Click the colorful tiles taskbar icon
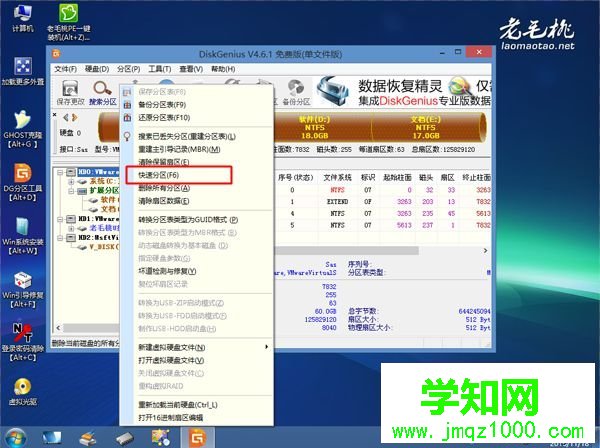 (x=161, y=438)
